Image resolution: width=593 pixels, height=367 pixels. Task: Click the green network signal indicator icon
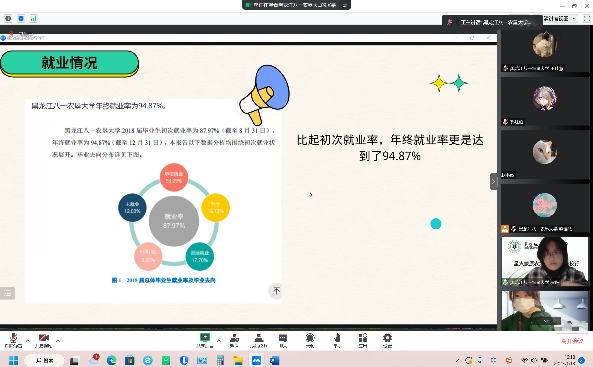pos(34,18)
